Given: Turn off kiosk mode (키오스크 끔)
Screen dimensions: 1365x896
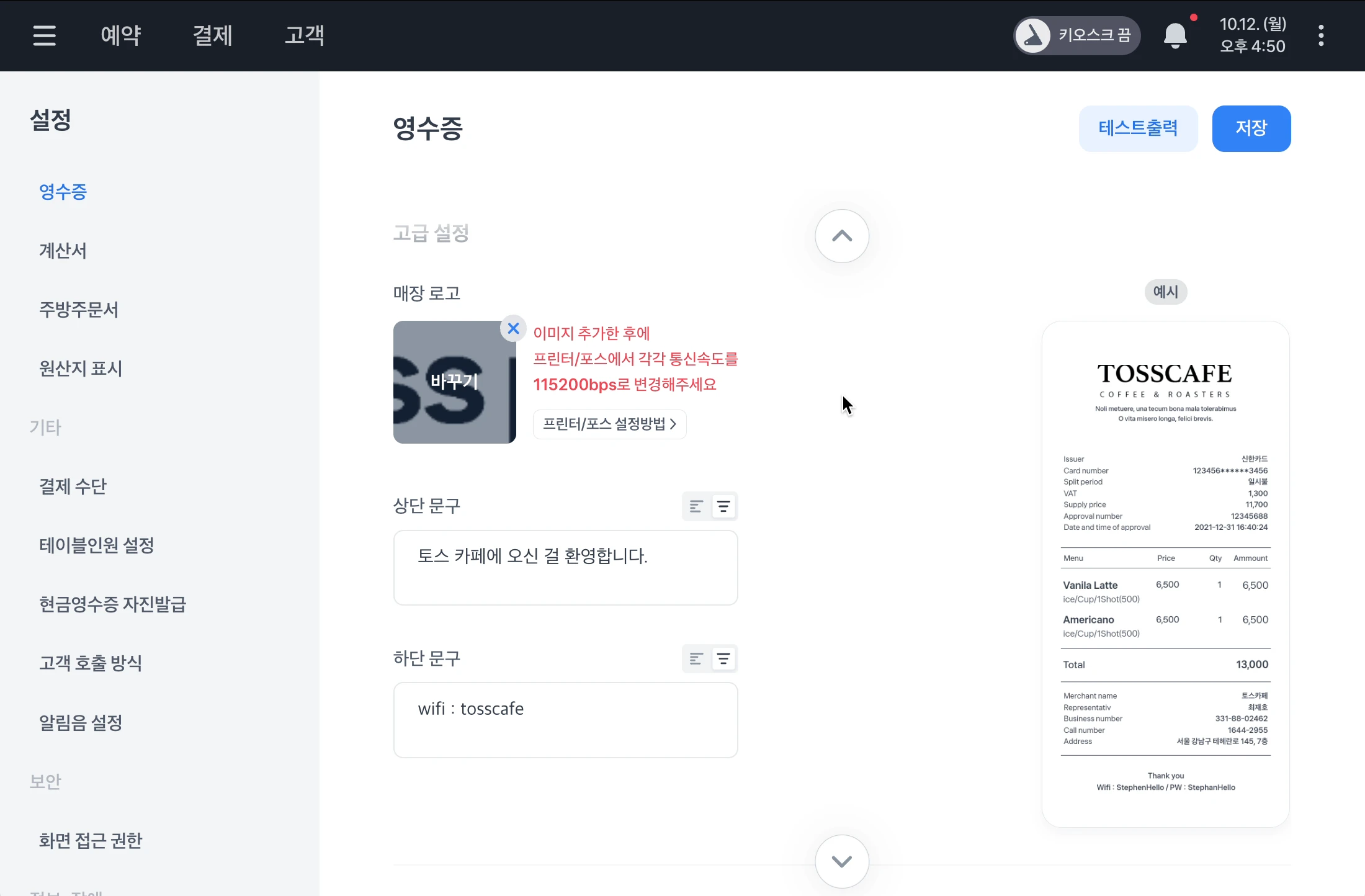Looking at the screenshot, I should 1077,35.
